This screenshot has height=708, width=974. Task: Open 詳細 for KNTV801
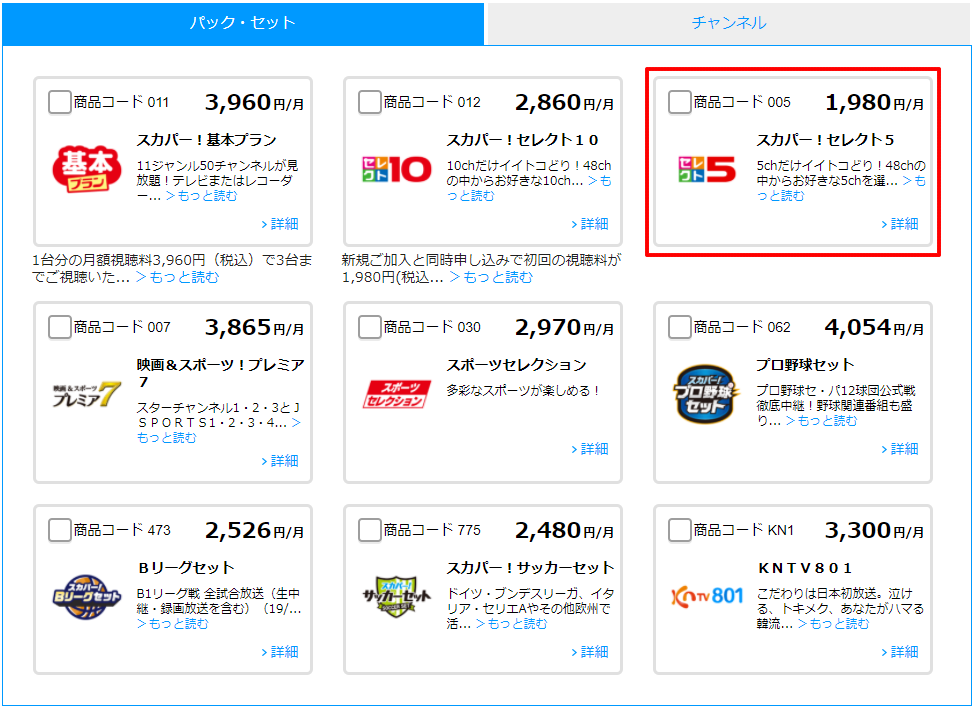(x=900, y=651)
